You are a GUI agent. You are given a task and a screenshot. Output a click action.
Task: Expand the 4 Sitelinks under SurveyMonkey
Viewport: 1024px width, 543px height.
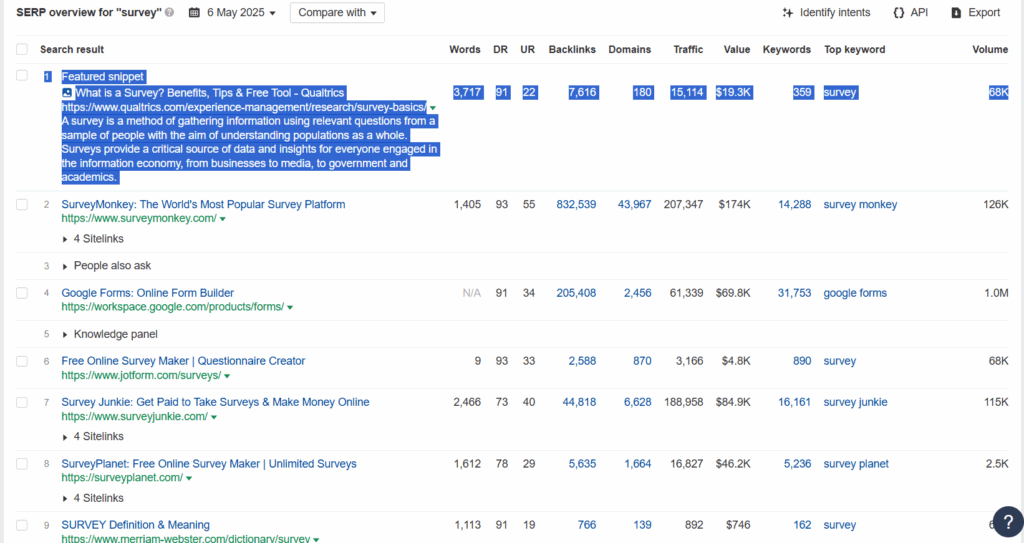[x=93, y=239]
